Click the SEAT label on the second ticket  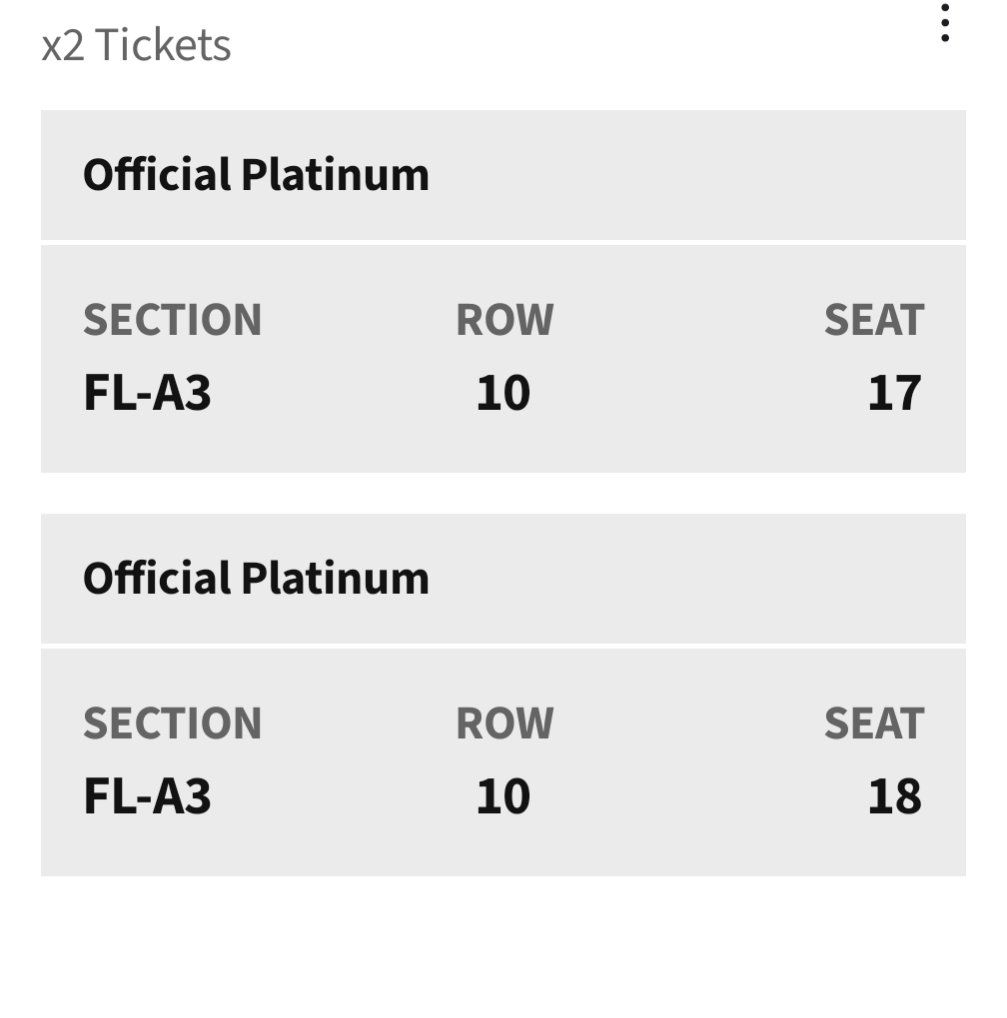point(873,724)
